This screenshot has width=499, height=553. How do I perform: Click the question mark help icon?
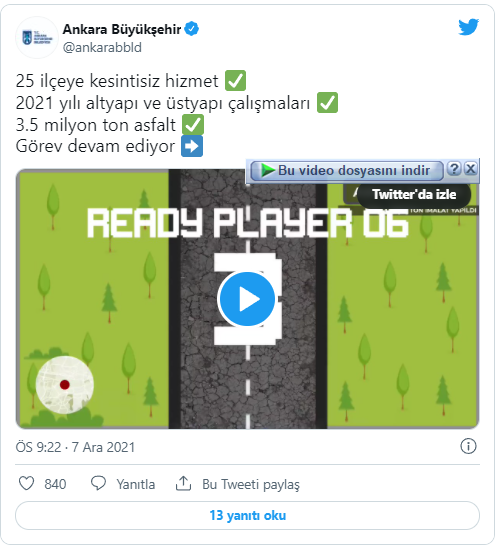click(x=454, y=169)
